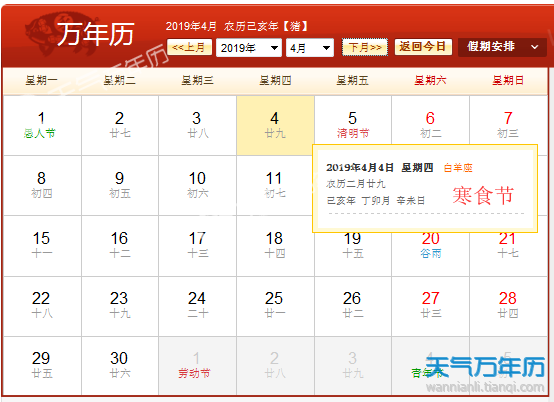Select date 18 十四

click(275, 246)
